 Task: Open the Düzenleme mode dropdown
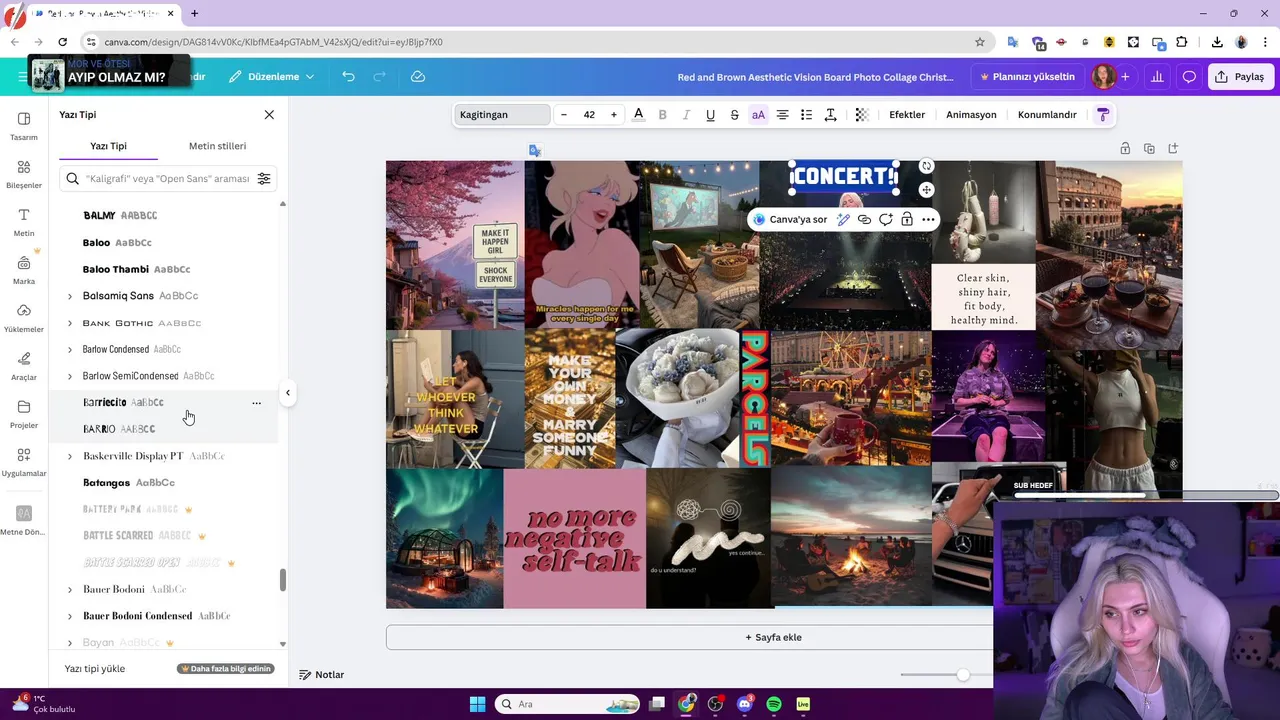click(x=271, y=77)
